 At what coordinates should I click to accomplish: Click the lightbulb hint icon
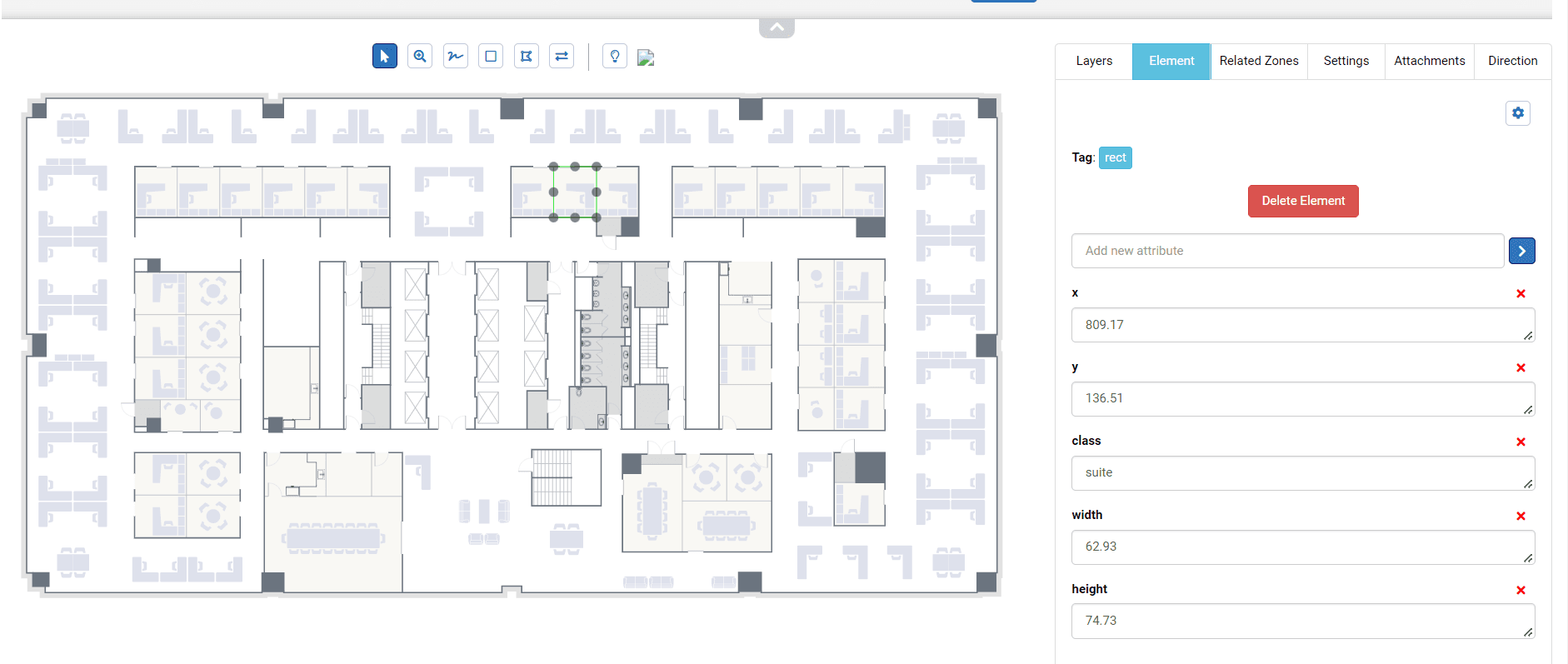615,57
